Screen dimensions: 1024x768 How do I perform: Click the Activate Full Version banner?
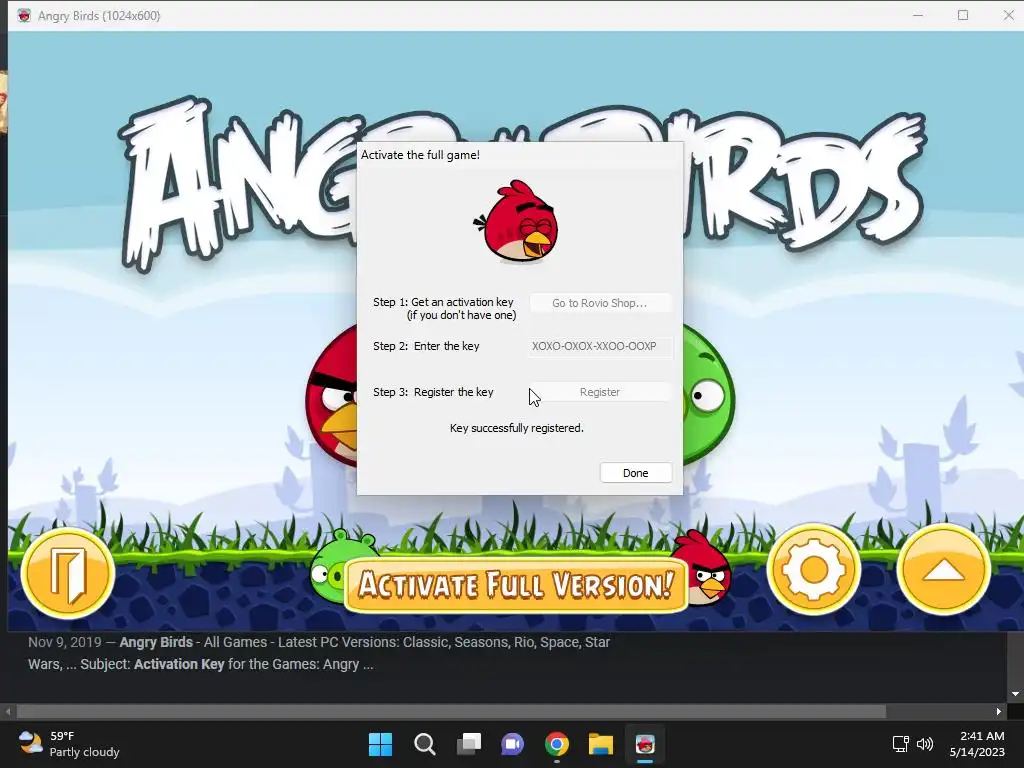[x=516, y=584]
